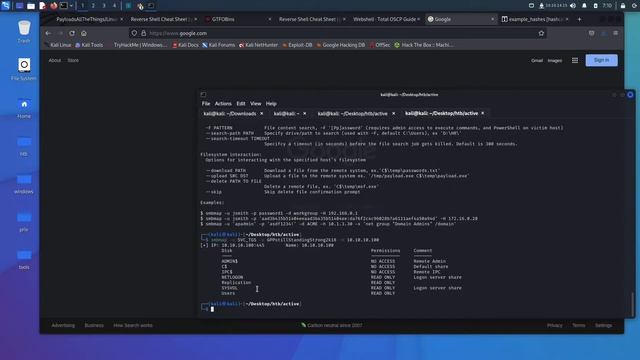Image resolution: width=640 pixels, height=360 pixels.
Task: Switch to workspace 2
Action: [x=93, y=6]
